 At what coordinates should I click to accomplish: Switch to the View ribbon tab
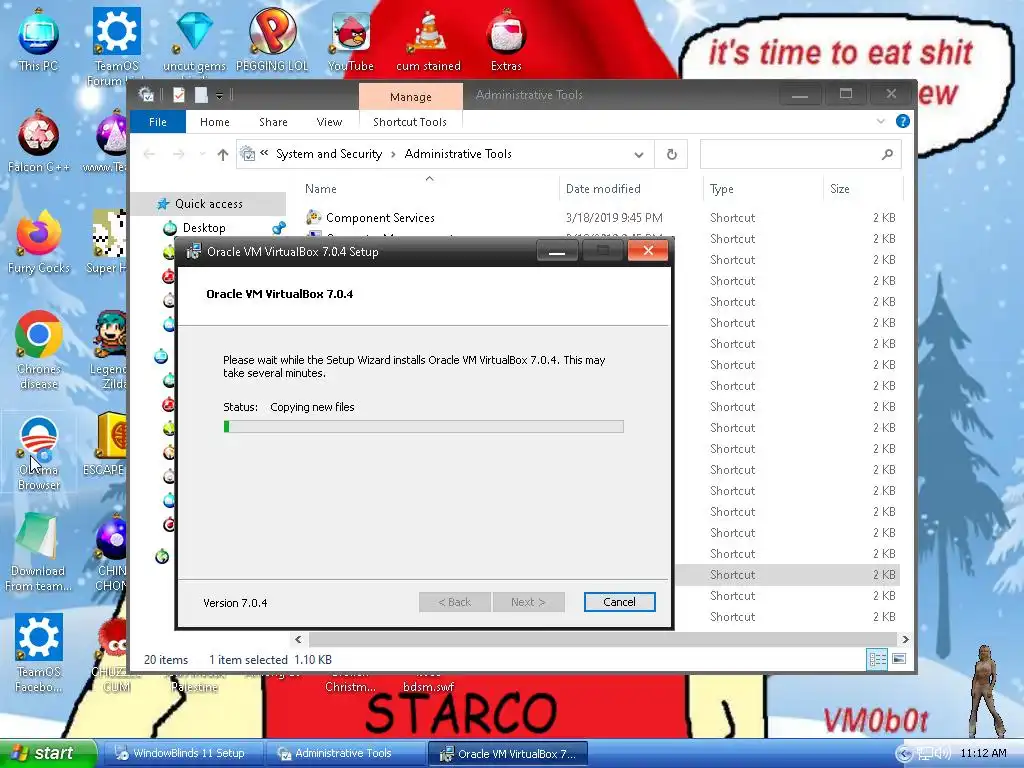point(329,121)
